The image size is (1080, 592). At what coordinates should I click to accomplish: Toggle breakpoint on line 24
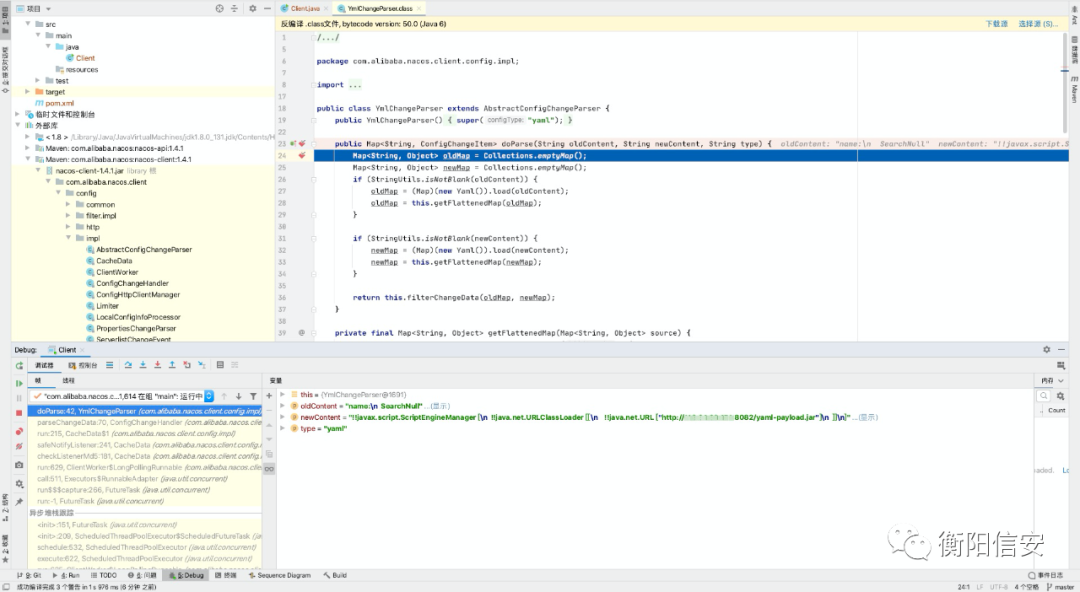302,156
